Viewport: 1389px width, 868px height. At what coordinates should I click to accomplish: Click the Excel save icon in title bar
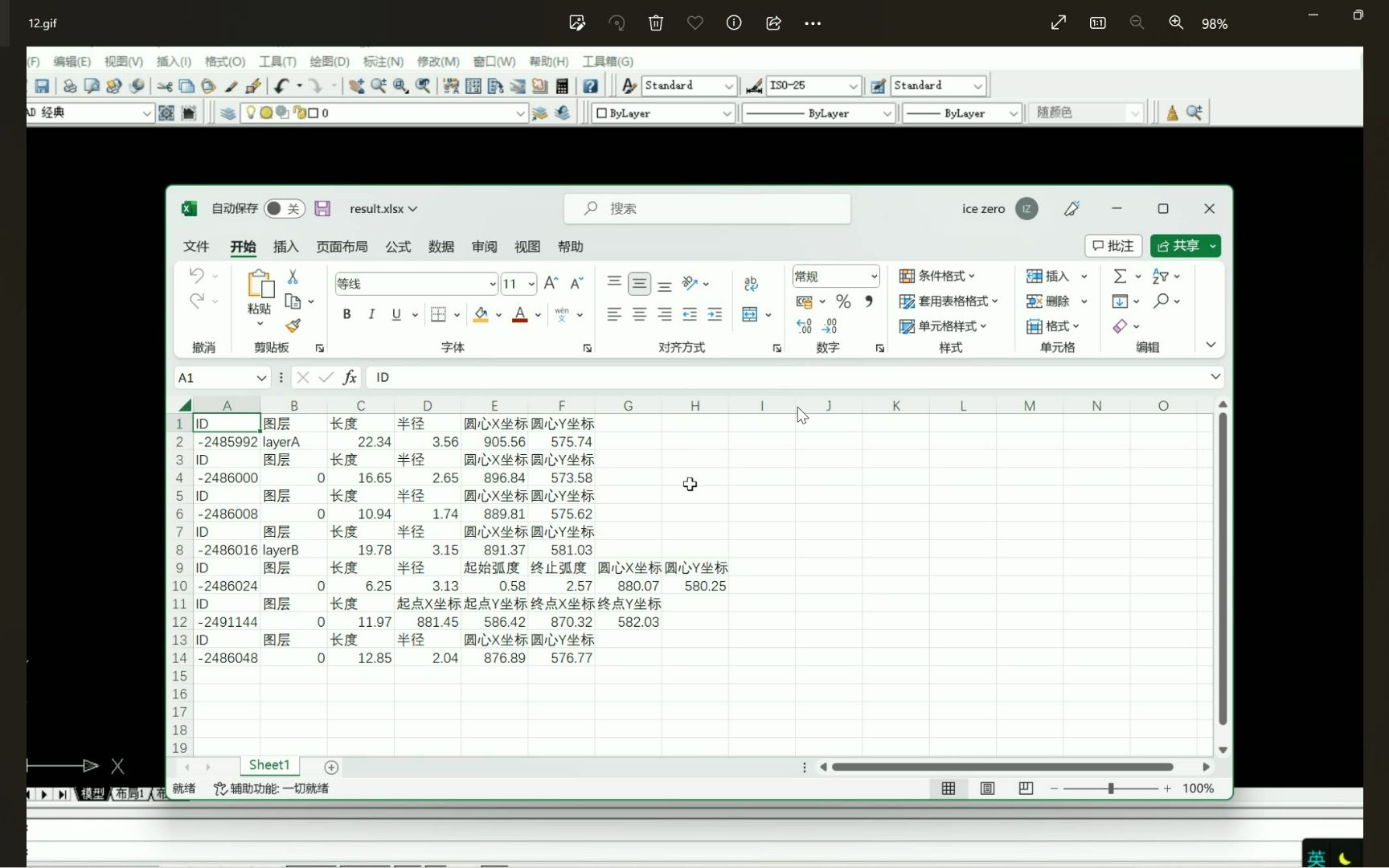(x=322, y=209)
